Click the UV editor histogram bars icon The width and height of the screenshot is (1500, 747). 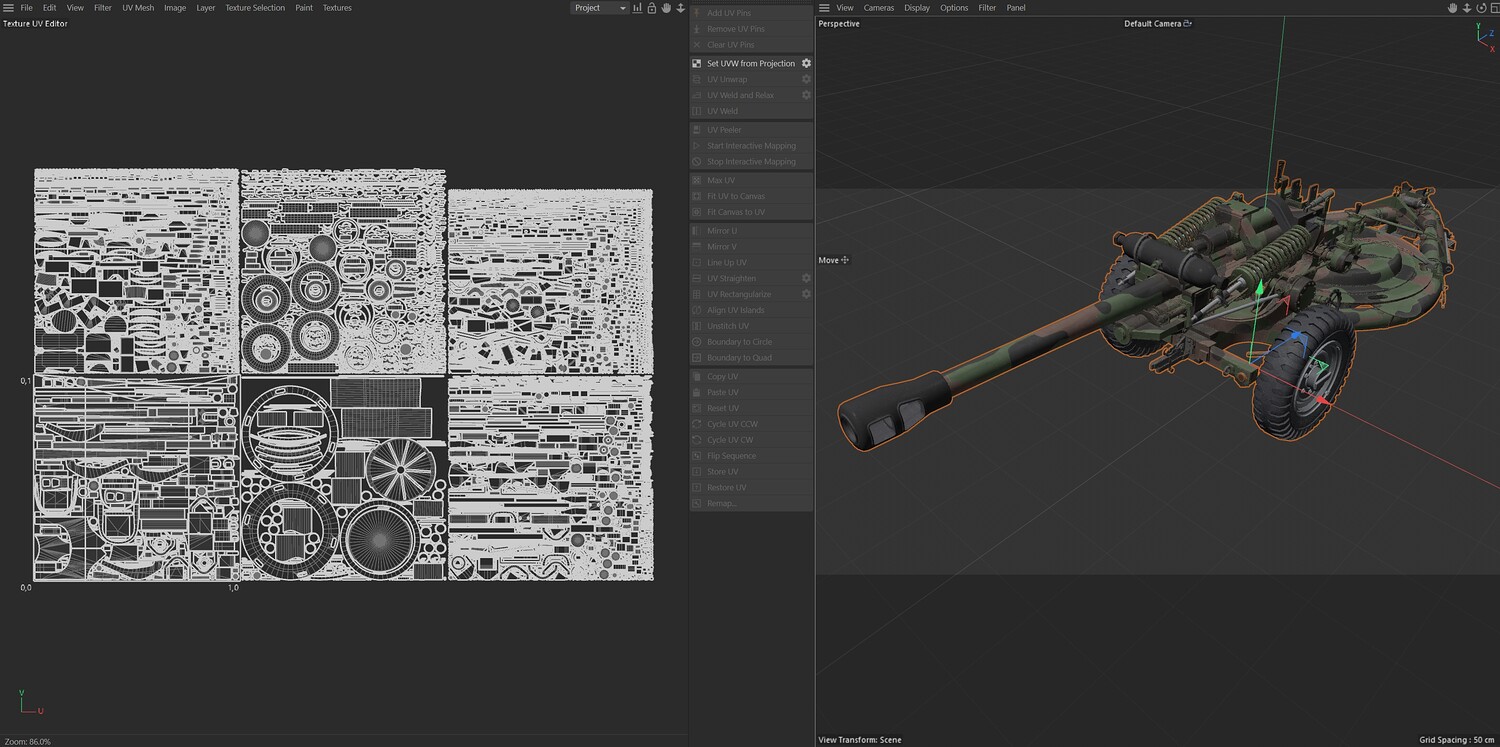[637, 8]
